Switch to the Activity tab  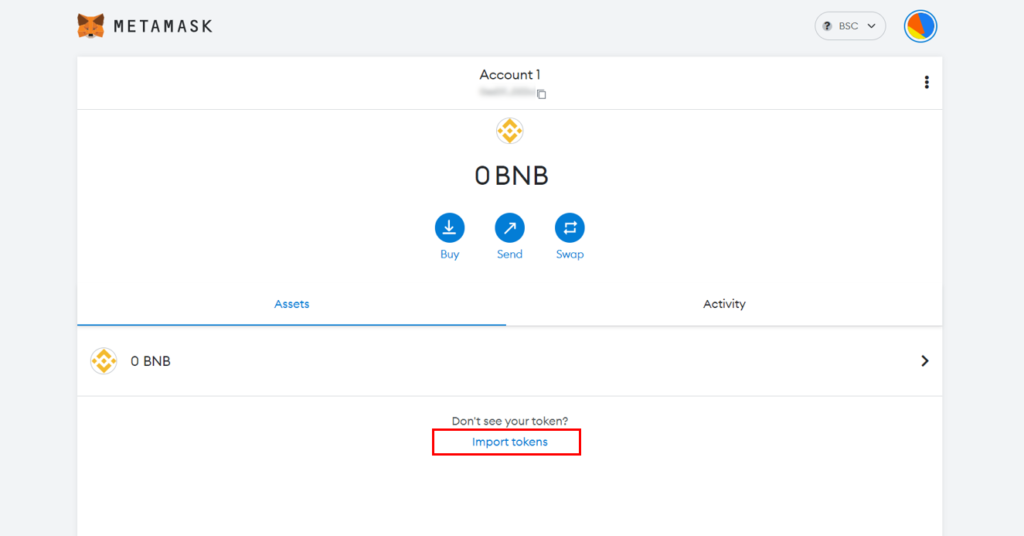[724, 304]
